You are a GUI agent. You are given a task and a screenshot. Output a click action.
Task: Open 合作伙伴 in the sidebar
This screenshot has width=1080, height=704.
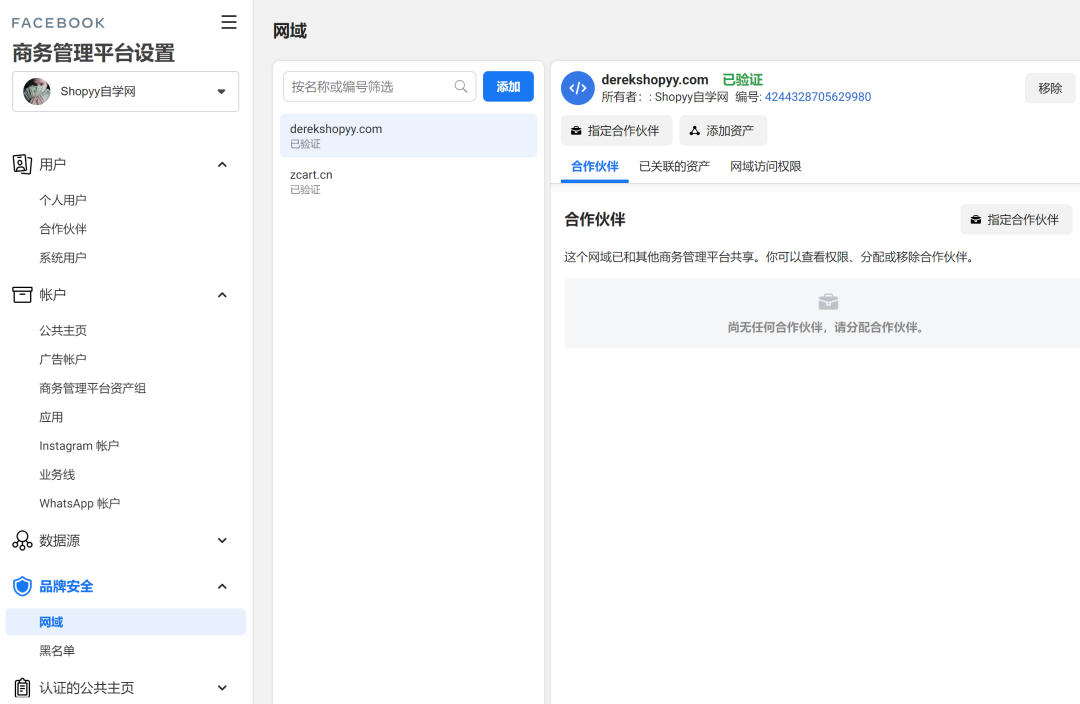coord(63,229)
